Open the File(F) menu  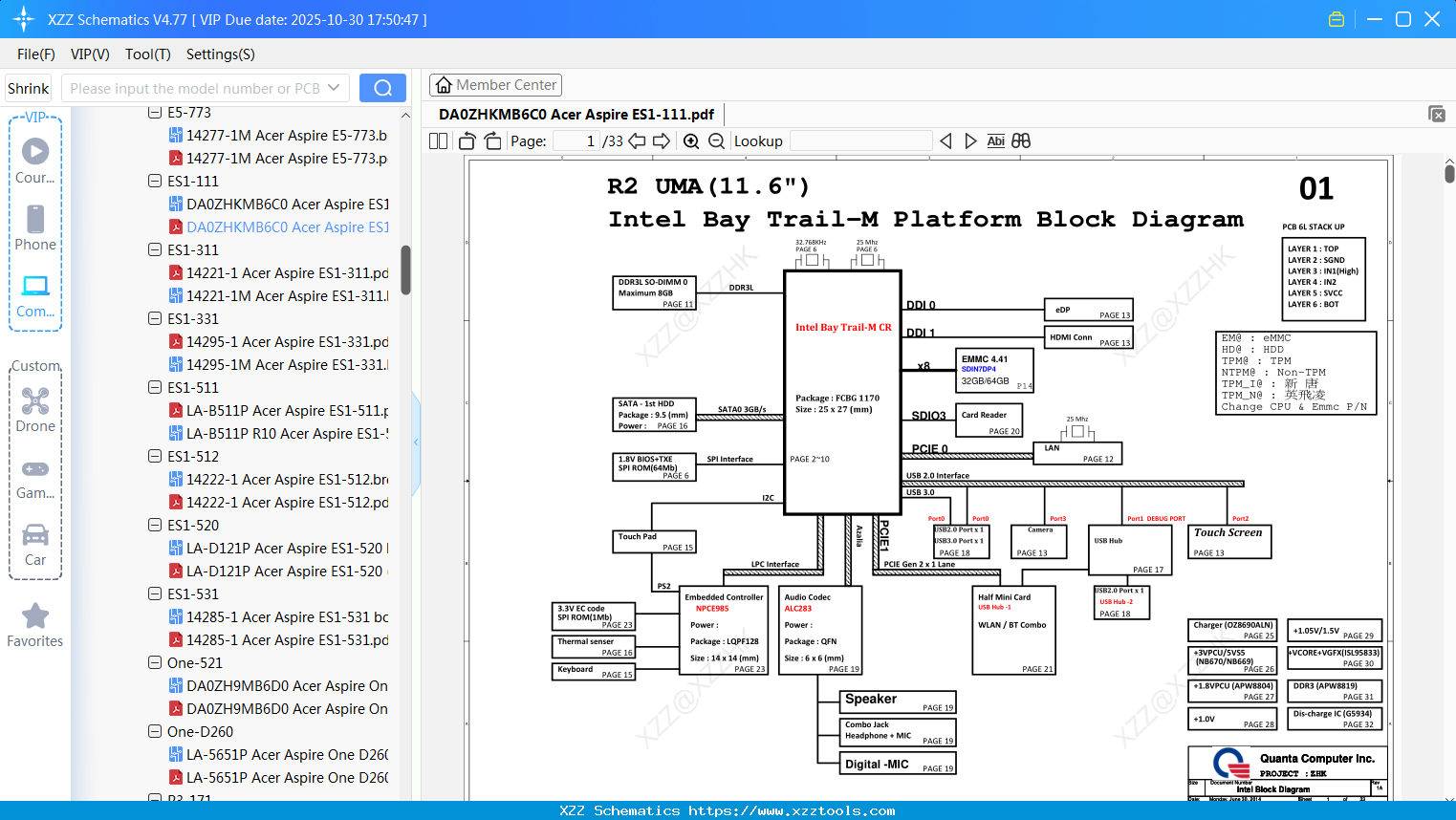pyautogui.click(x=36, y=54)
